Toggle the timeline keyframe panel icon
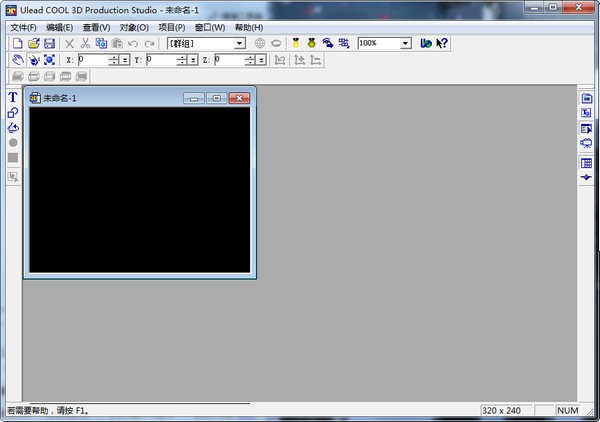This screenshot has height=422, width=600. [586, 177]
